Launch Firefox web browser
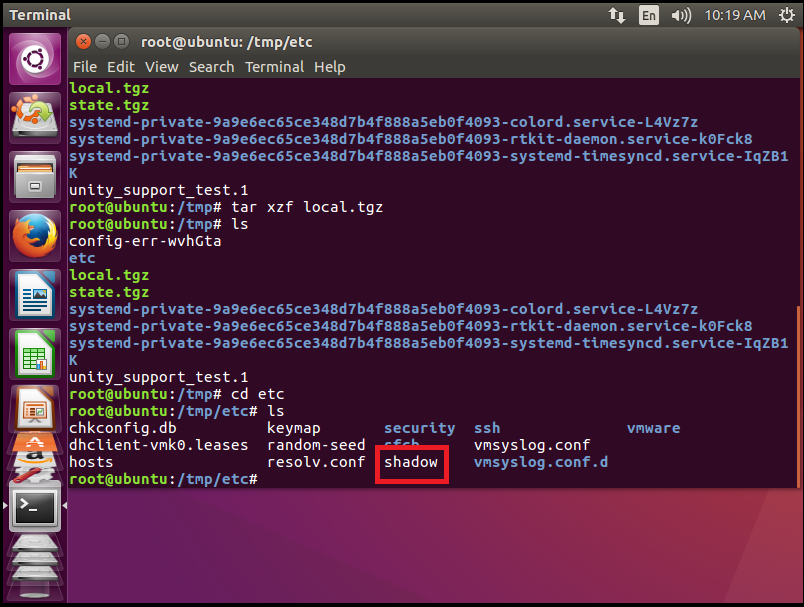The image size is (804, 607). pyautogui.click(x=35, y=236)
